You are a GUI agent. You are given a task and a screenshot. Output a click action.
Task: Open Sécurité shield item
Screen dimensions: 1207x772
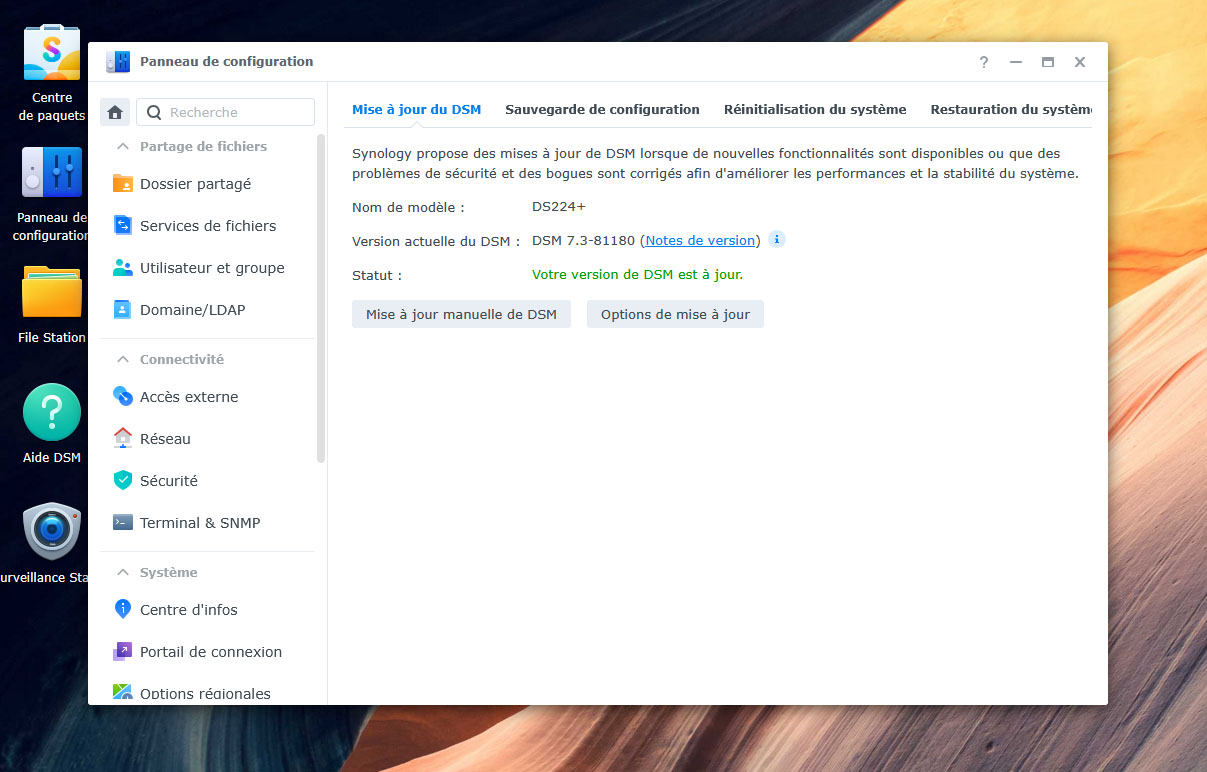tap(168, 481)
